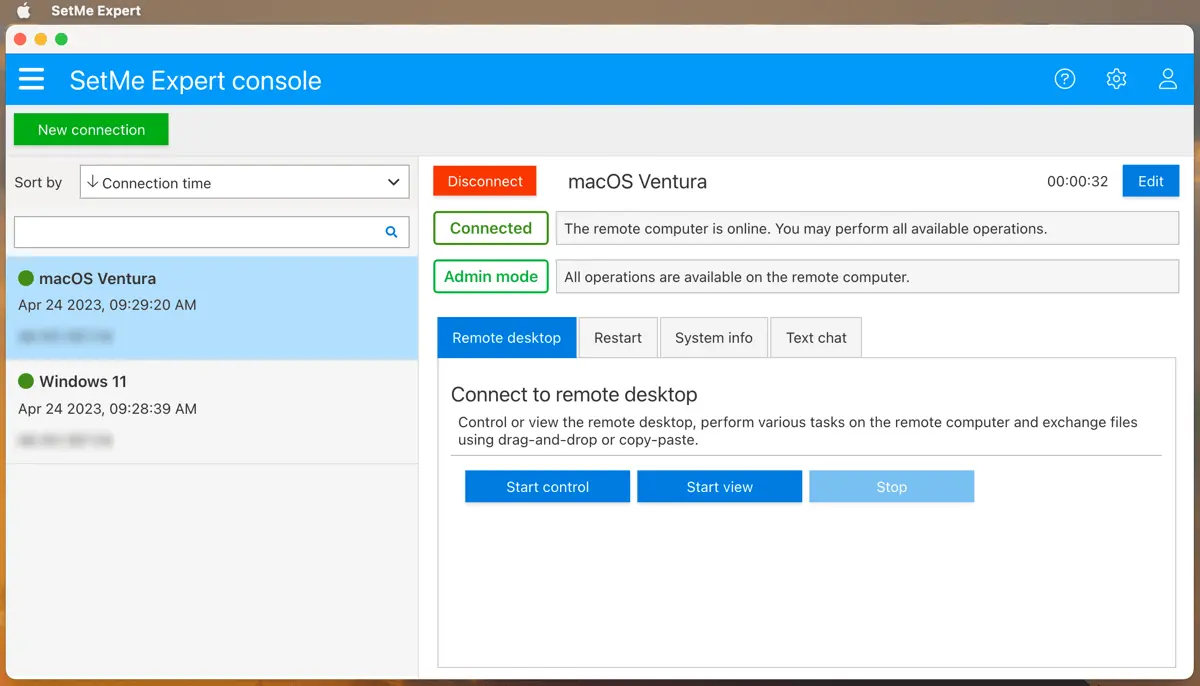Click the 00:00:32 session timer
The height and width of the screenshot is (686, 1200).
[1078, 182]
